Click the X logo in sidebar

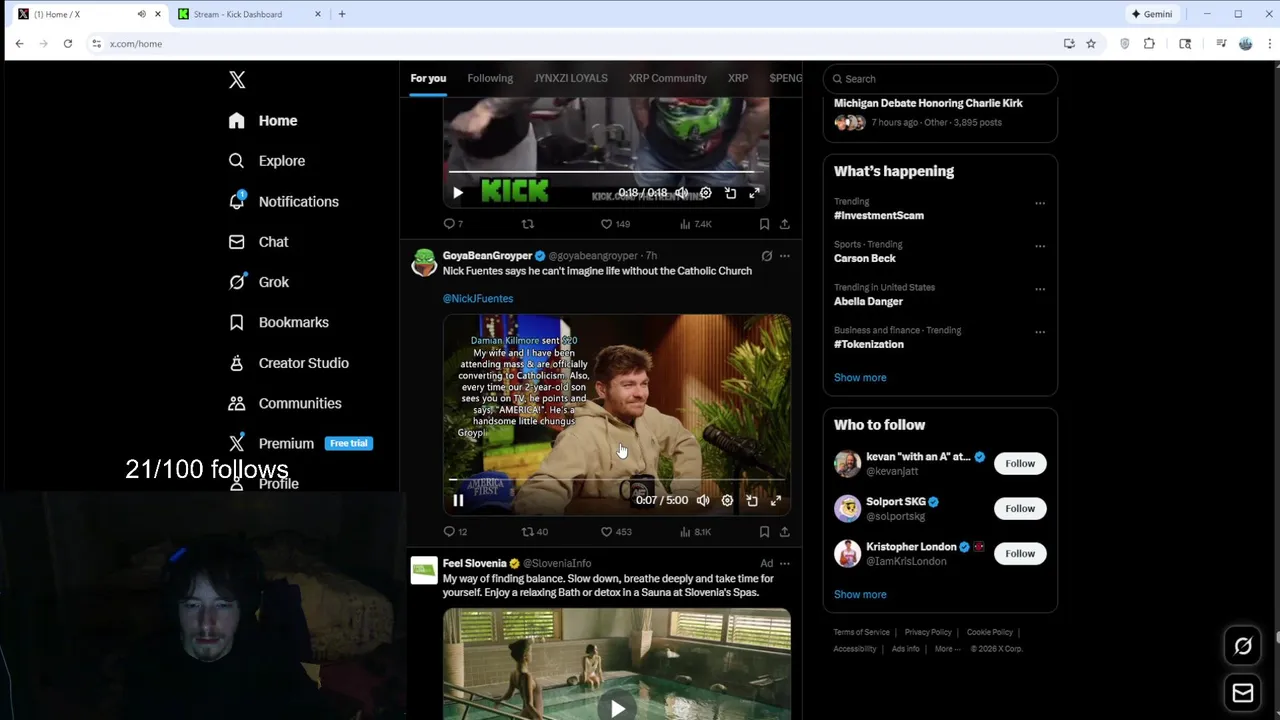coord(237,80)
